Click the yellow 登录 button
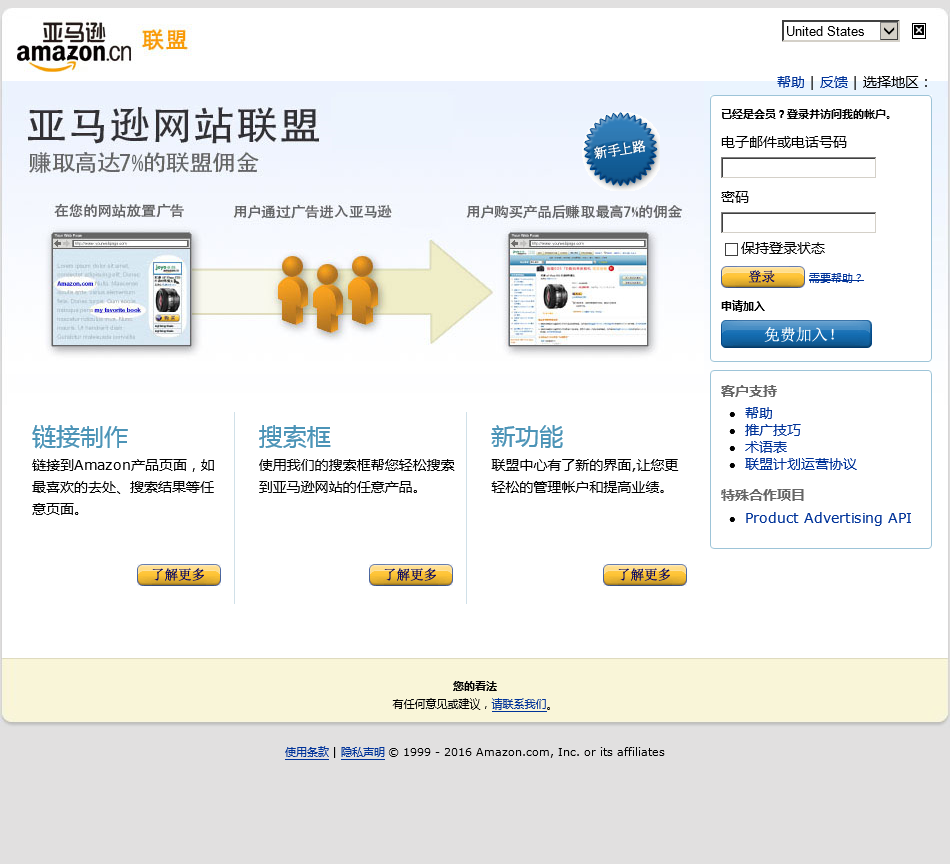The image size is (950, 864). tap(762, 277)
